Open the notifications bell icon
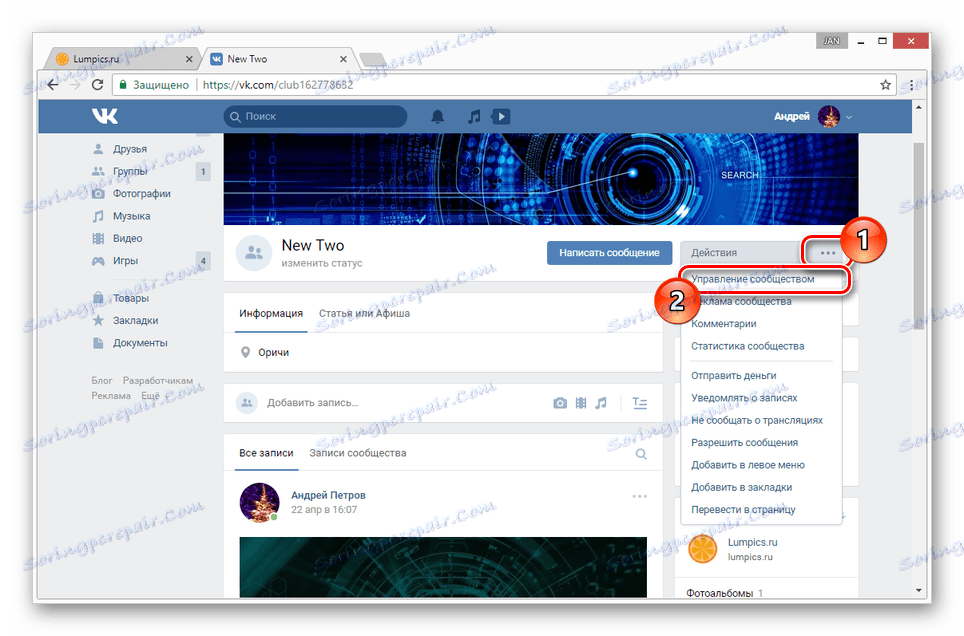The image size is (964, 636). pos(437,116)
